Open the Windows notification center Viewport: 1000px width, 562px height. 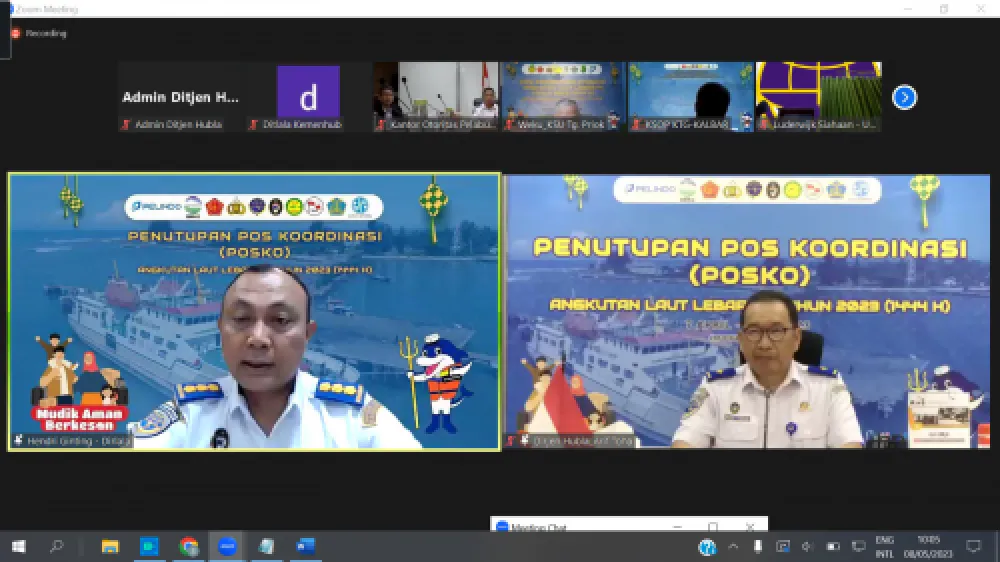coord(973,547)
